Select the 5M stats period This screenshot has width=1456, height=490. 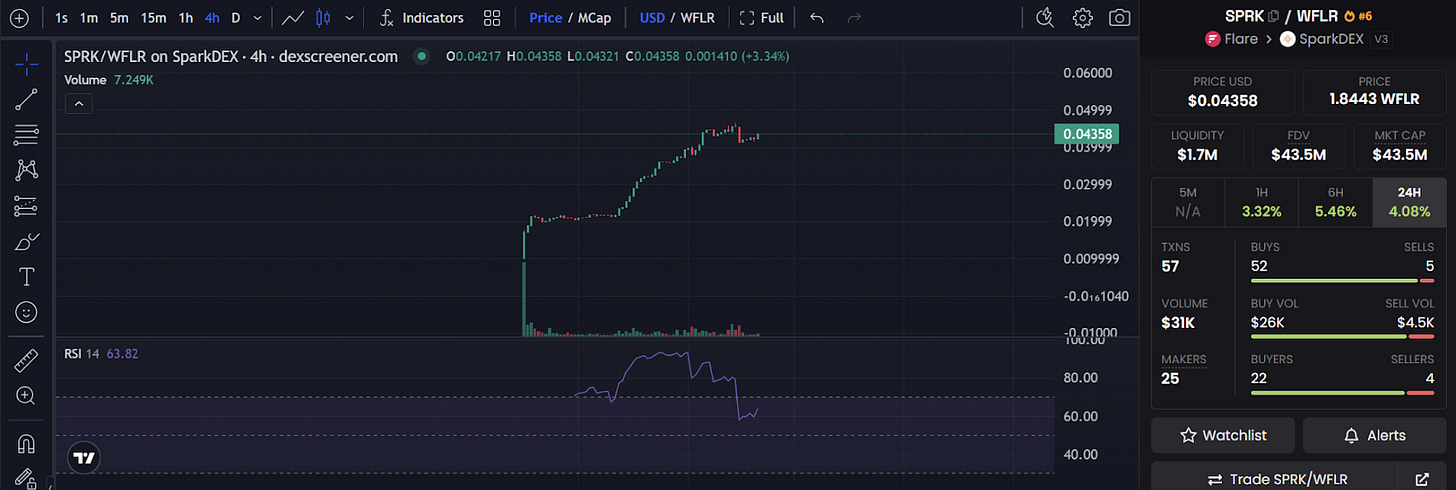1188,203
